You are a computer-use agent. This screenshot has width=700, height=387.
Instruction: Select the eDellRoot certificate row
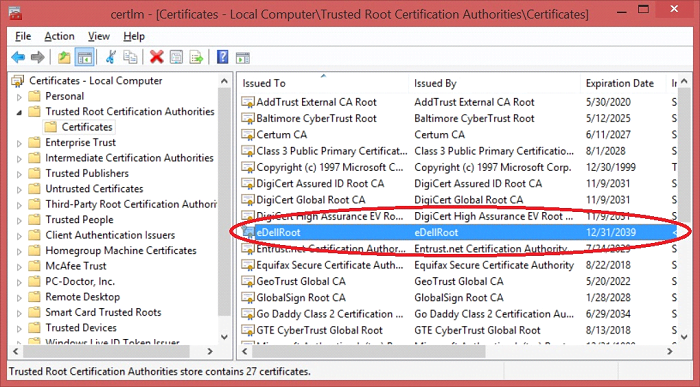click(x=458, y=232)
